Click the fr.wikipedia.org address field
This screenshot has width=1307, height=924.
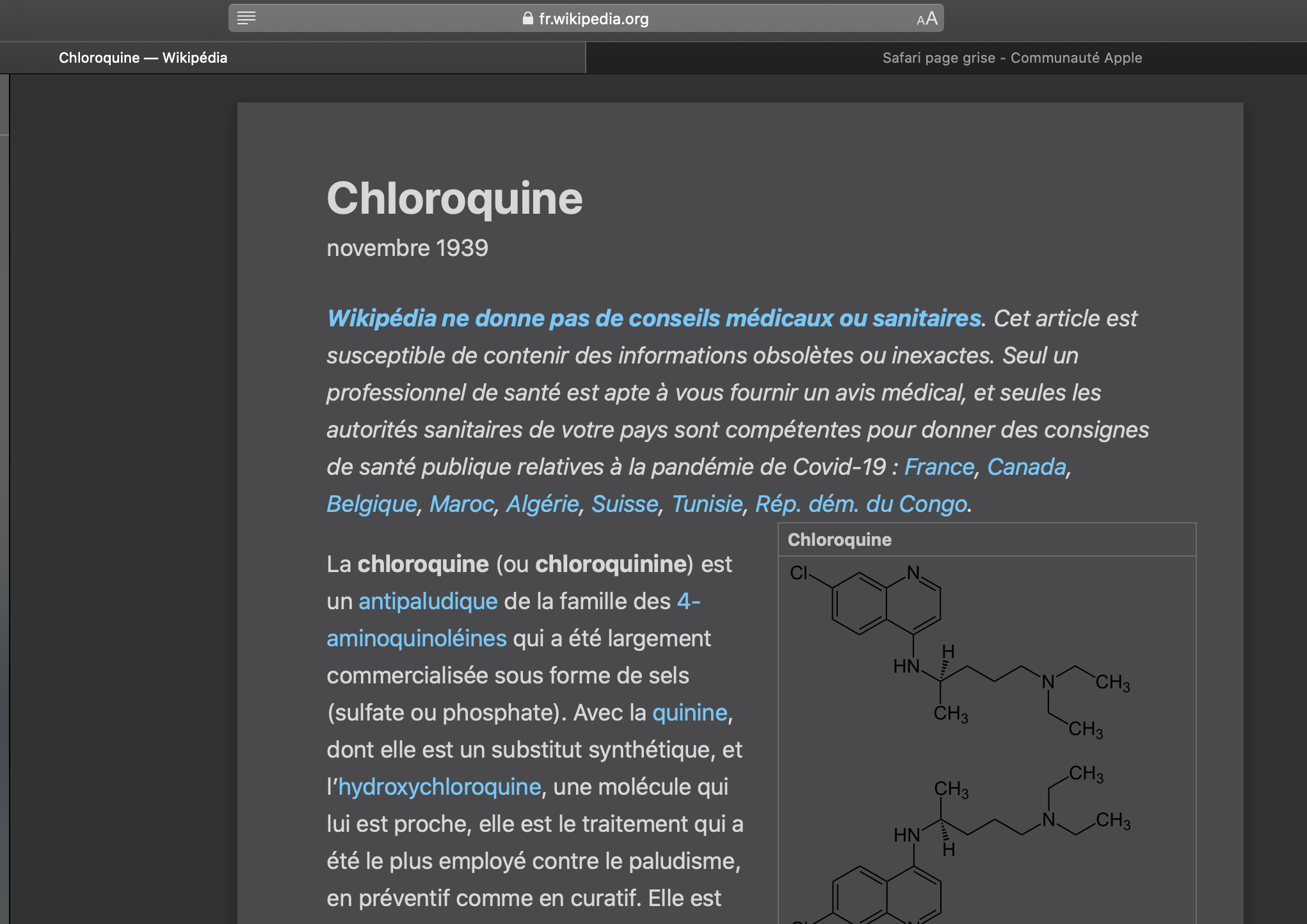[x=593, y=19]
